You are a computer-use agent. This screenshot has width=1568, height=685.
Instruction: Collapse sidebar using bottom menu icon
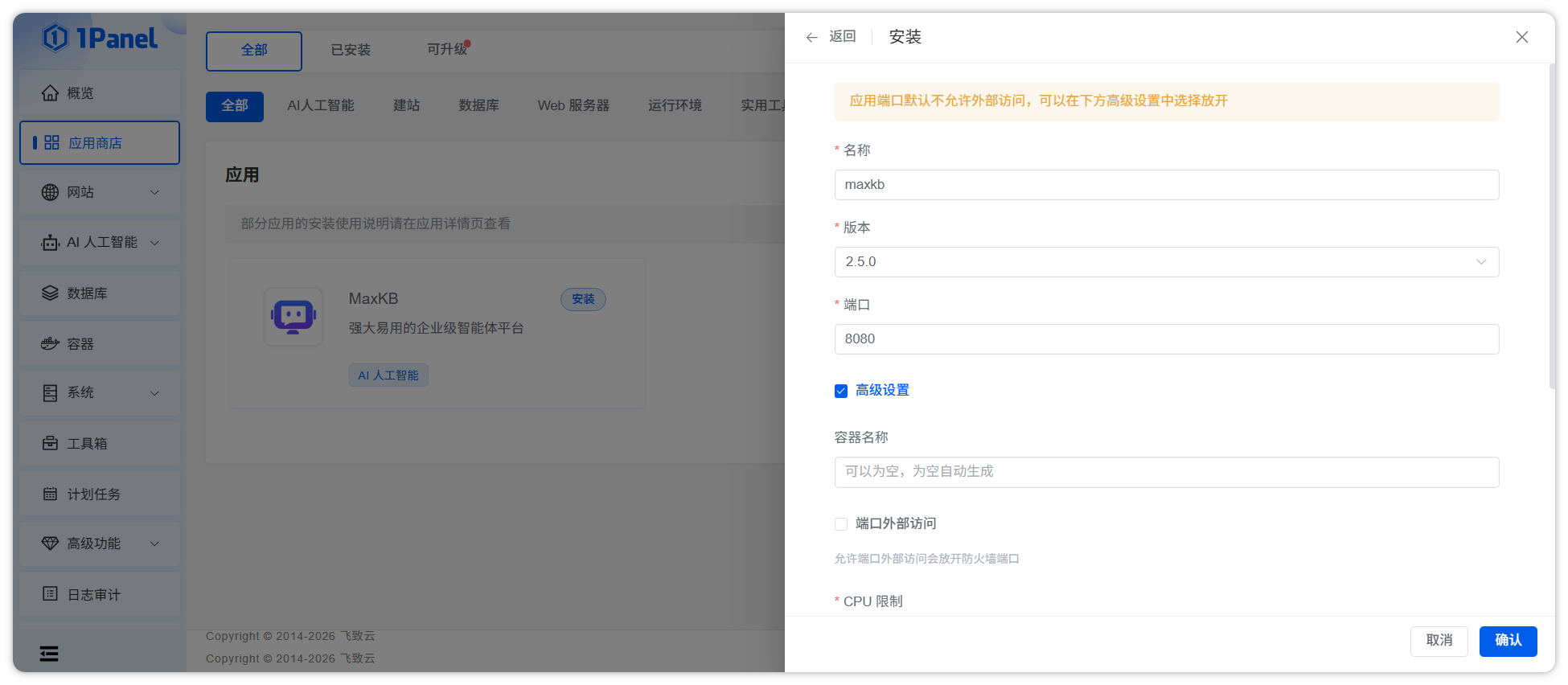click(x=49, y=654)
